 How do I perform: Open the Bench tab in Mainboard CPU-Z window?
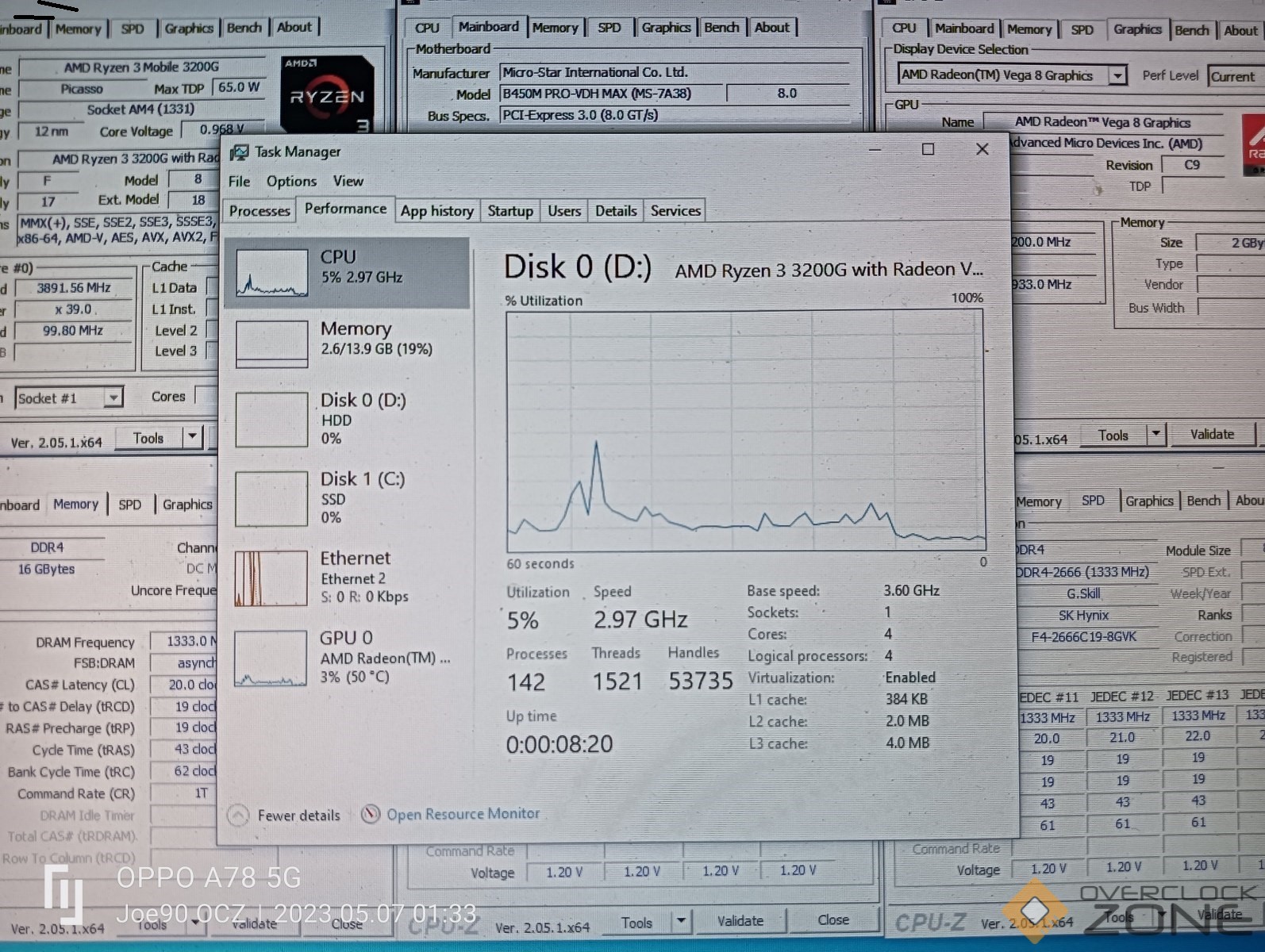coord(721,28)
